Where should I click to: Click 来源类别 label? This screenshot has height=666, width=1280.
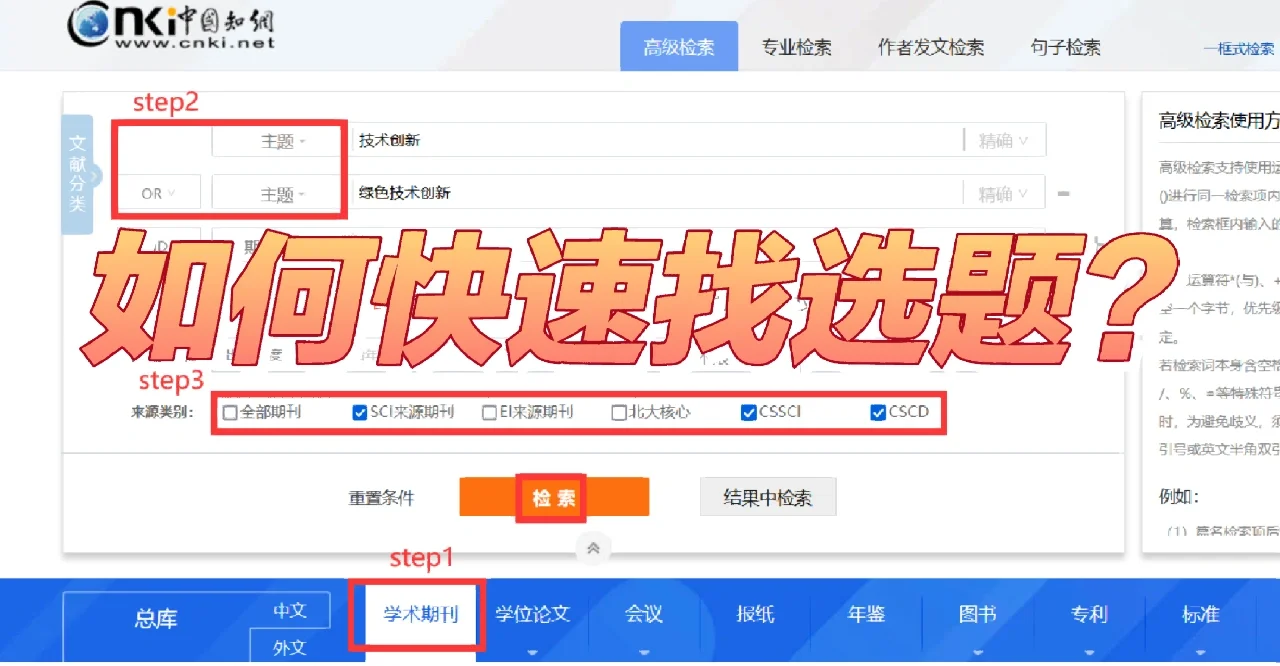click(x=162, y=412)
